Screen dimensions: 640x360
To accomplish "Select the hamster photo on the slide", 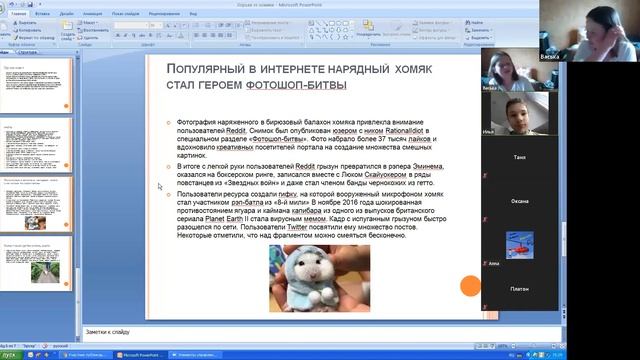I will (x=320, y=278).
